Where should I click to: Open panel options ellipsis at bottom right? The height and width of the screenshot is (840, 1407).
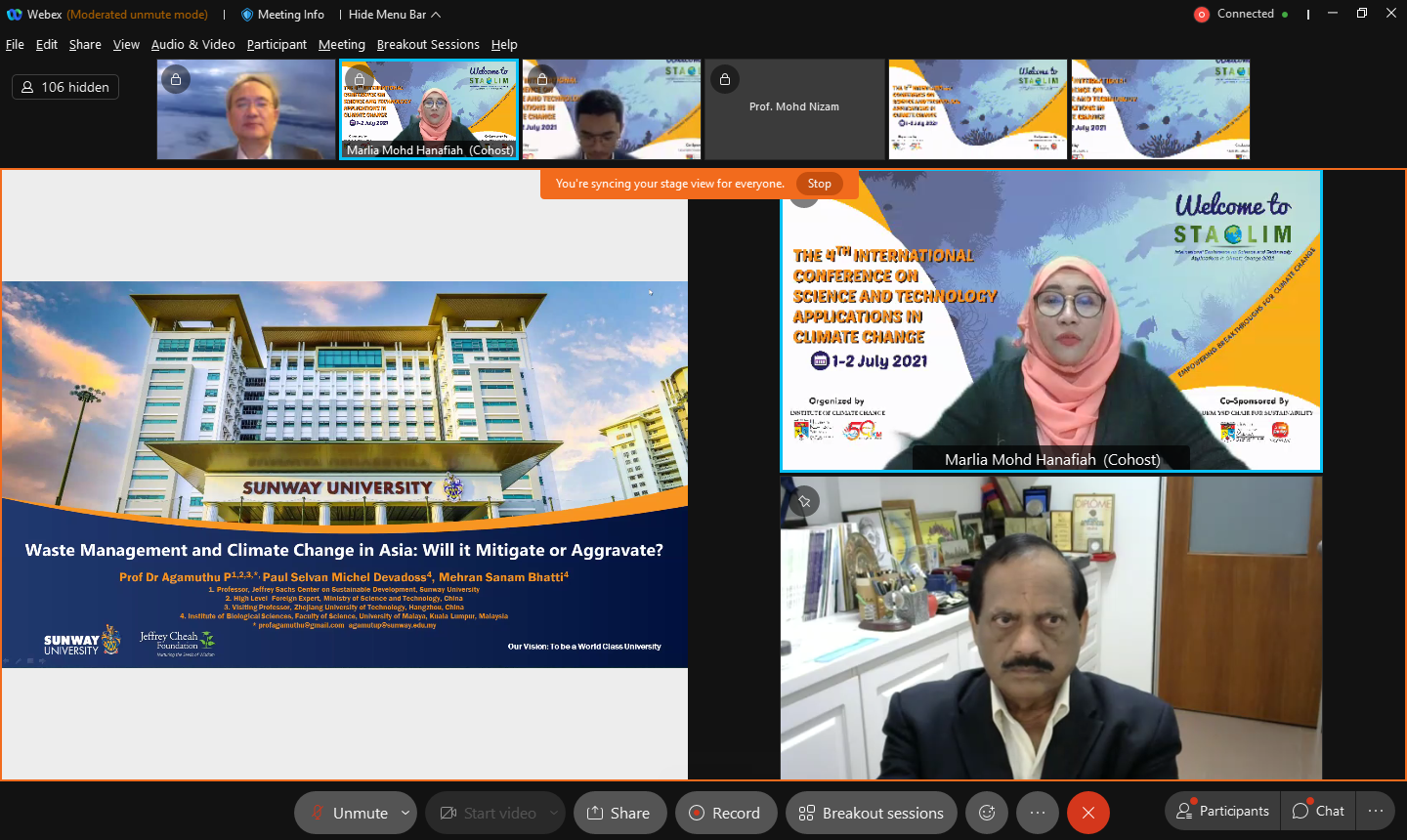tap(1376, 811)
